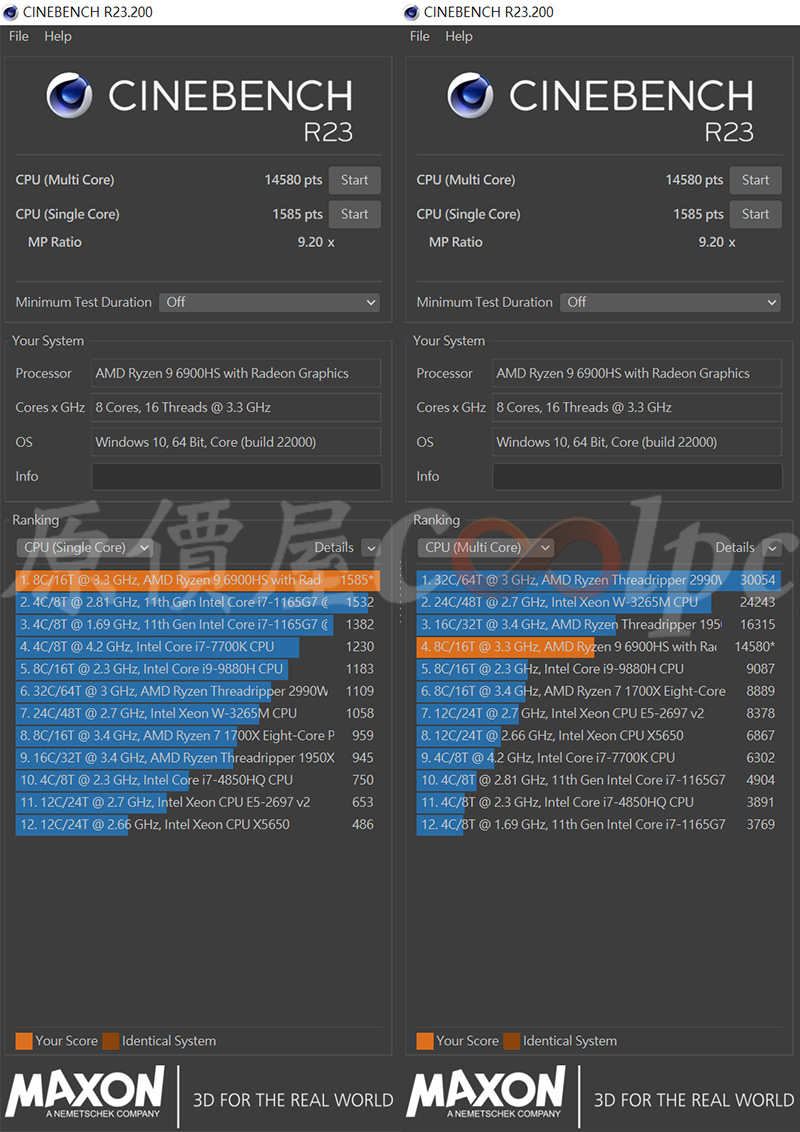The height and width of the screenshot is (1132, 800).
Task: Open the File menu in left window
Action: coord(19,36)
